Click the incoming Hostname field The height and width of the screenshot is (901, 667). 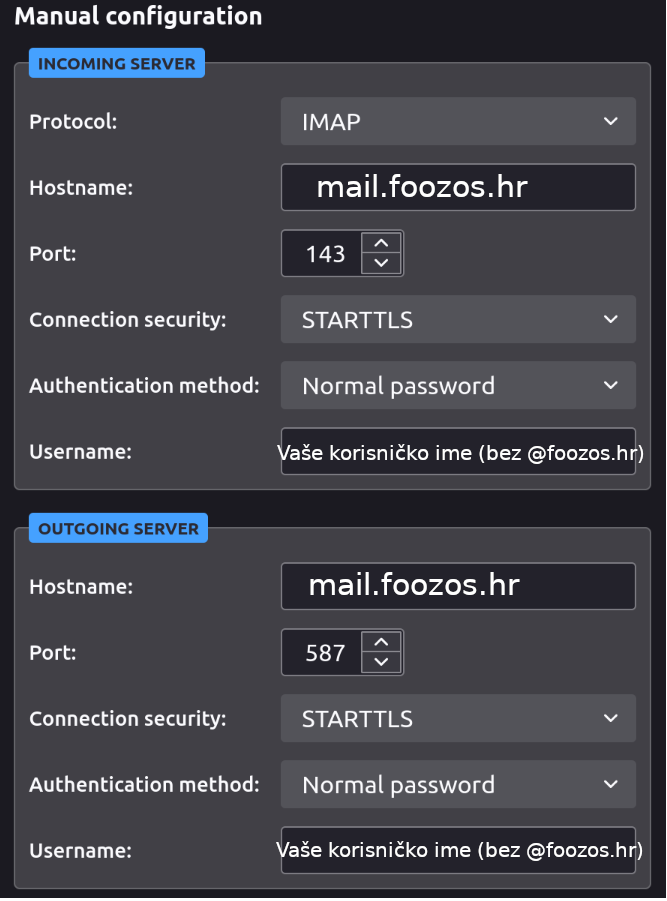pos(458,187)
